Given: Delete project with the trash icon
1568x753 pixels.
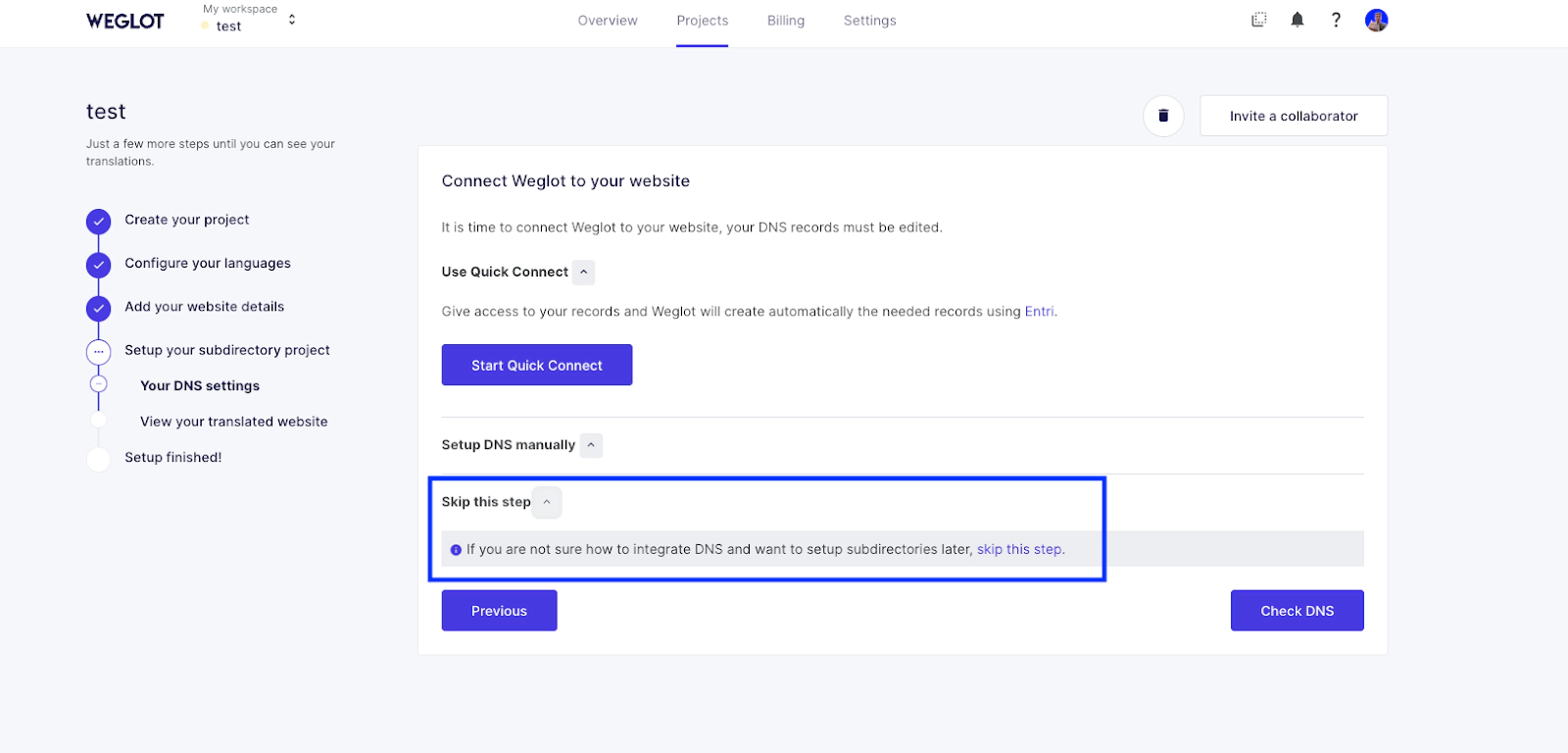Looking at the screenshot, I should 1163,116.
